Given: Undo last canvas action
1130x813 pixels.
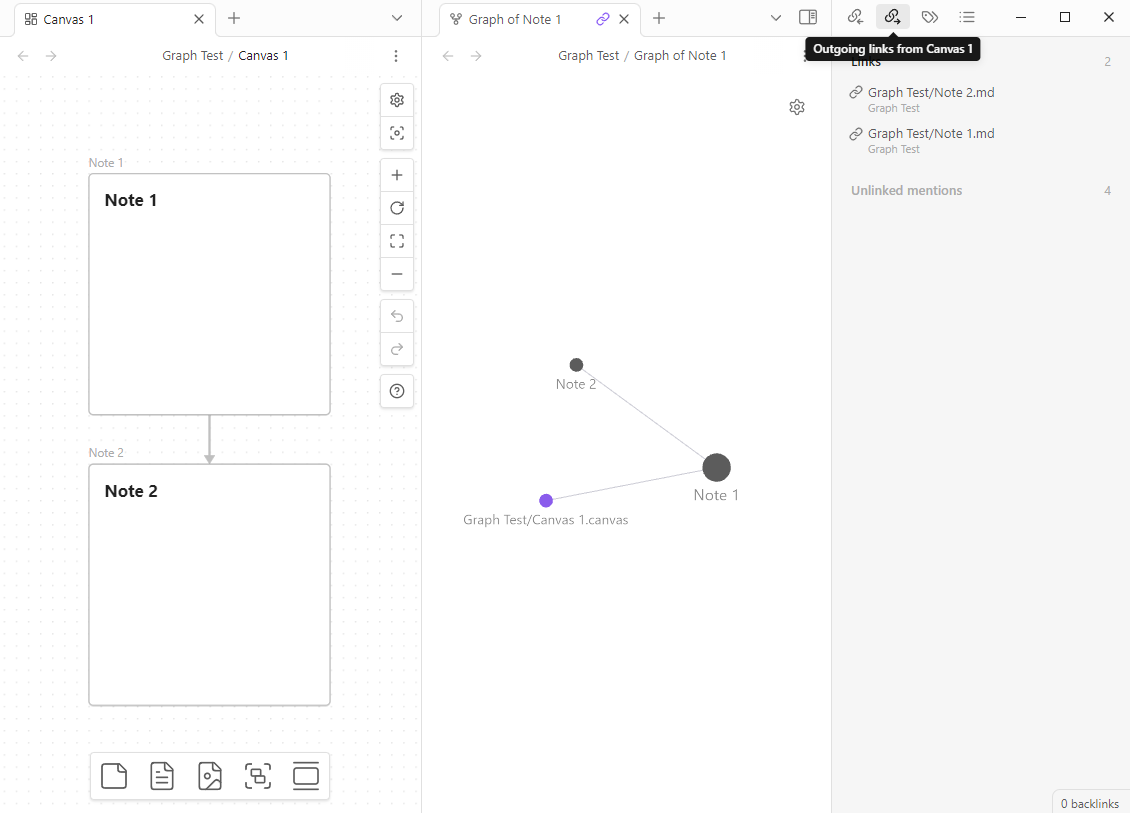Looking at the screenshot, I should coord(396,316).
